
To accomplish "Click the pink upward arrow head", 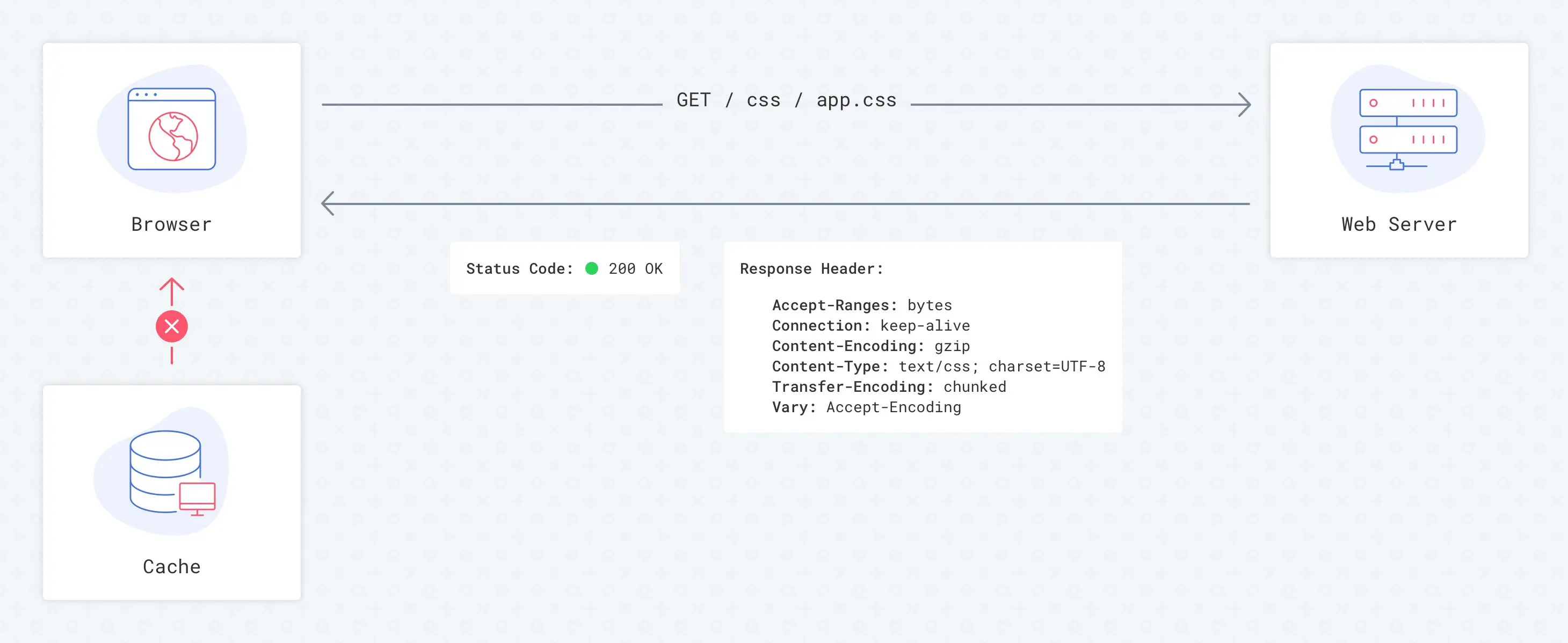I will [x=172, y=284].
